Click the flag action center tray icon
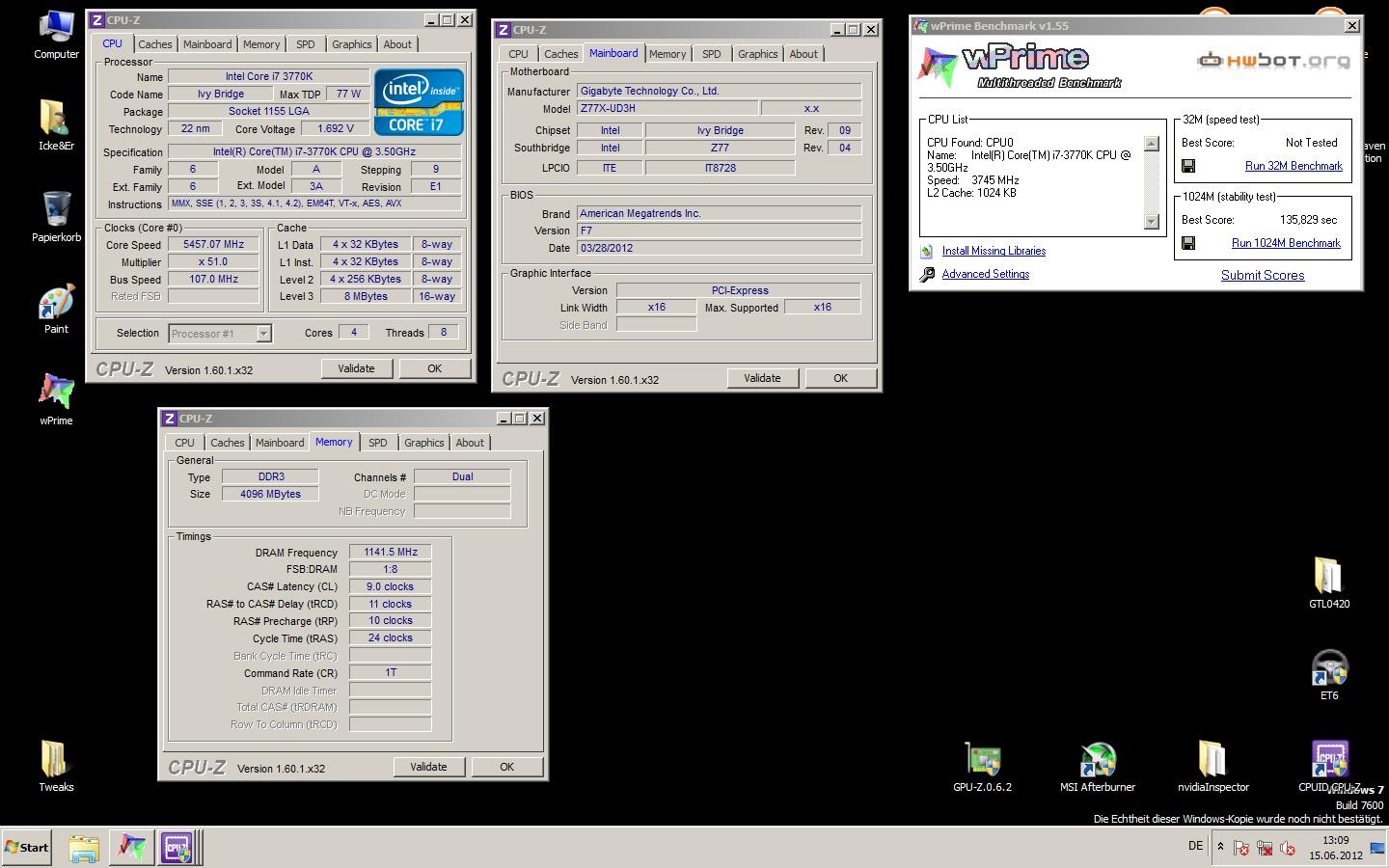The height and width of the screenshot is (868, 1389). coord(1240,848)
